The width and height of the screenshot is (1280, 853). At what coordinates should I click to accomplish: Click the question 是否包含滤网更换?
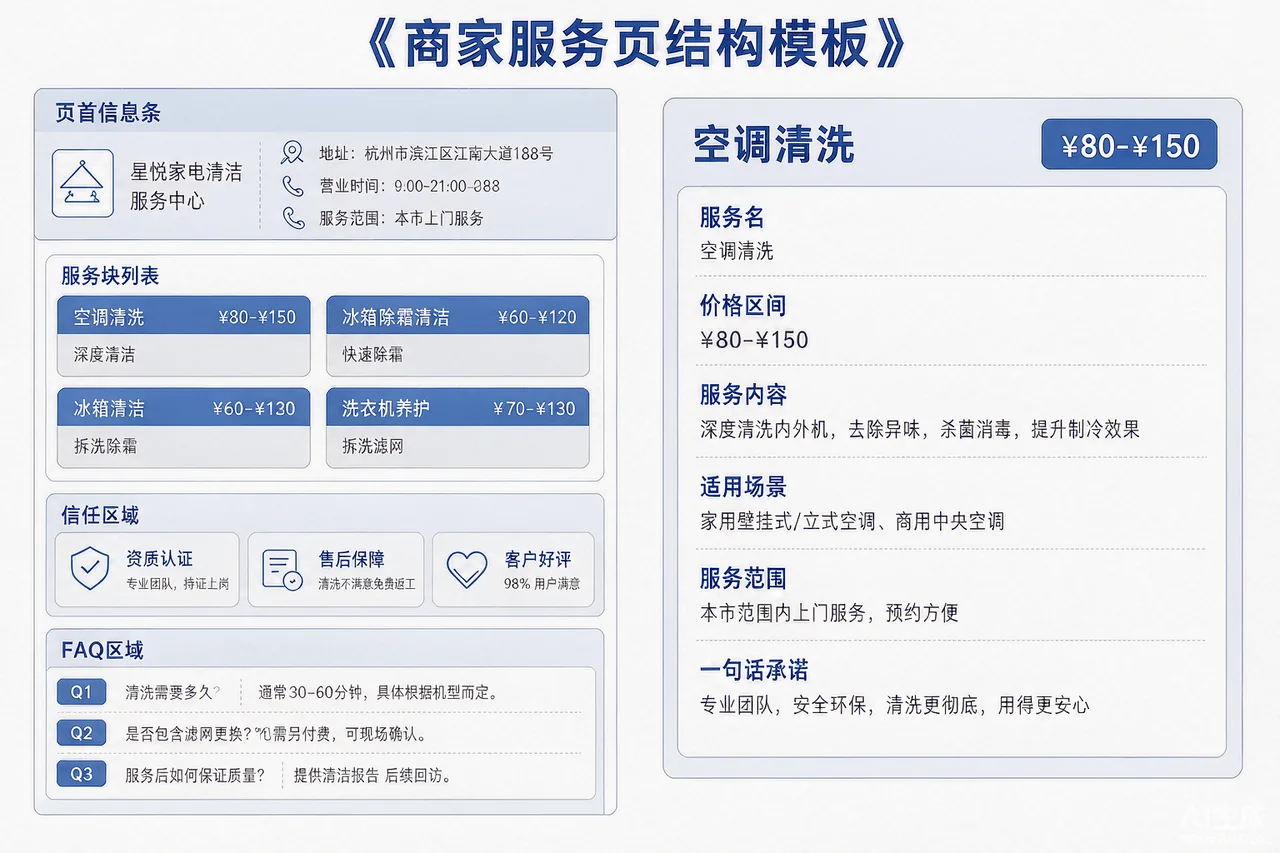[x=188, y=733]
